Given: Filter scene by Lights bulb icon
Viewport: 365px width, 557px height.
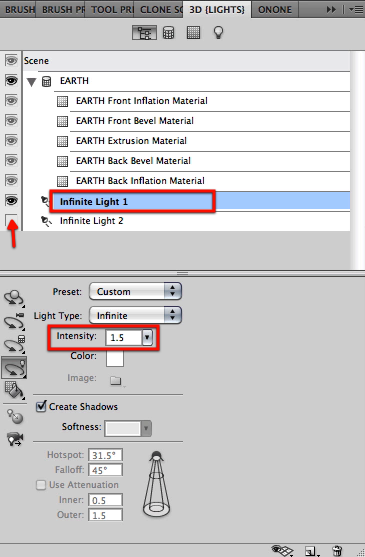Looking at the screenshot, I should pyautogui.click(x=218, y=32).
